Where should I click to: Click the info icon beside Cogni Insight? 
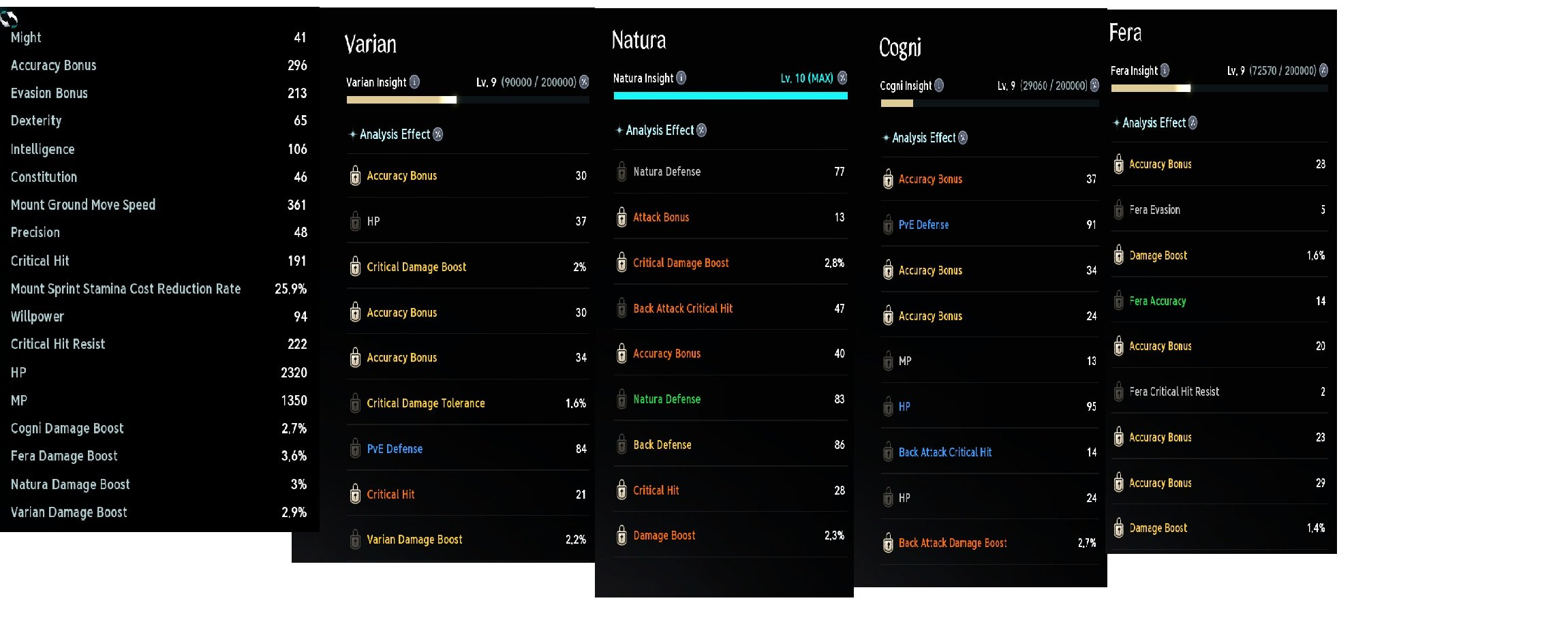(939, 85)
